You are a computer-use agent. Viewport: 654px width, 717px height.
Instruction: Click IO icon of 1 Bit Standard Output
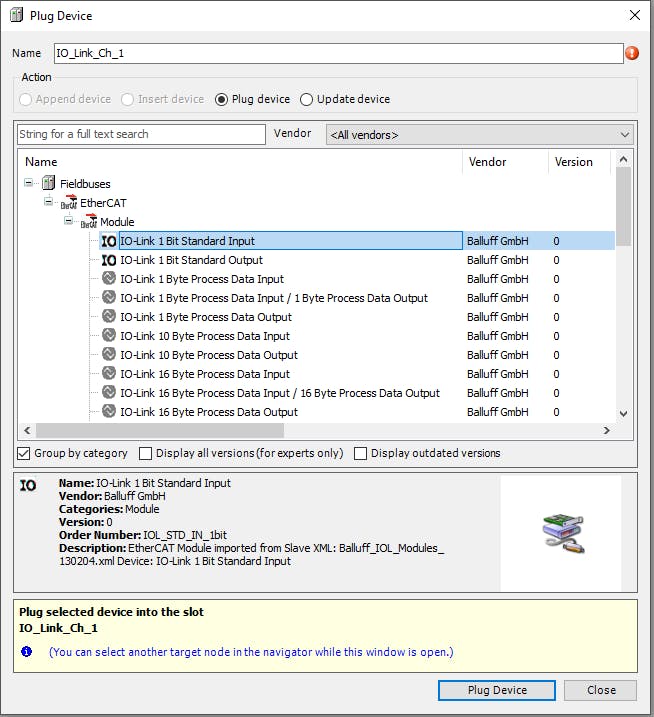click(109, 260)
